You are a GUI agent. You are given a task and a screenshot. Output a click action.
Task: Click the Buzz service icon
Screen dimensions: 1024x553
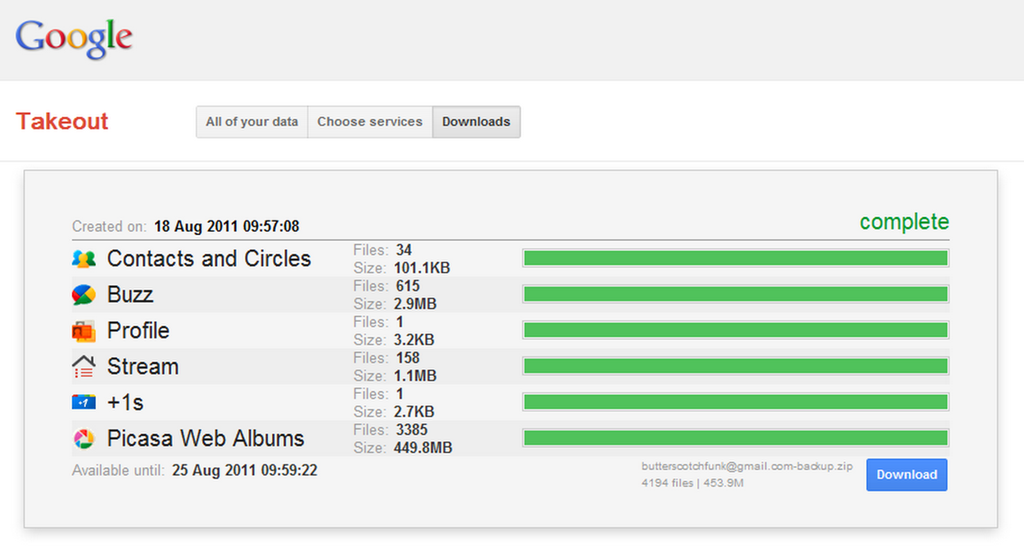pos(84,295)
